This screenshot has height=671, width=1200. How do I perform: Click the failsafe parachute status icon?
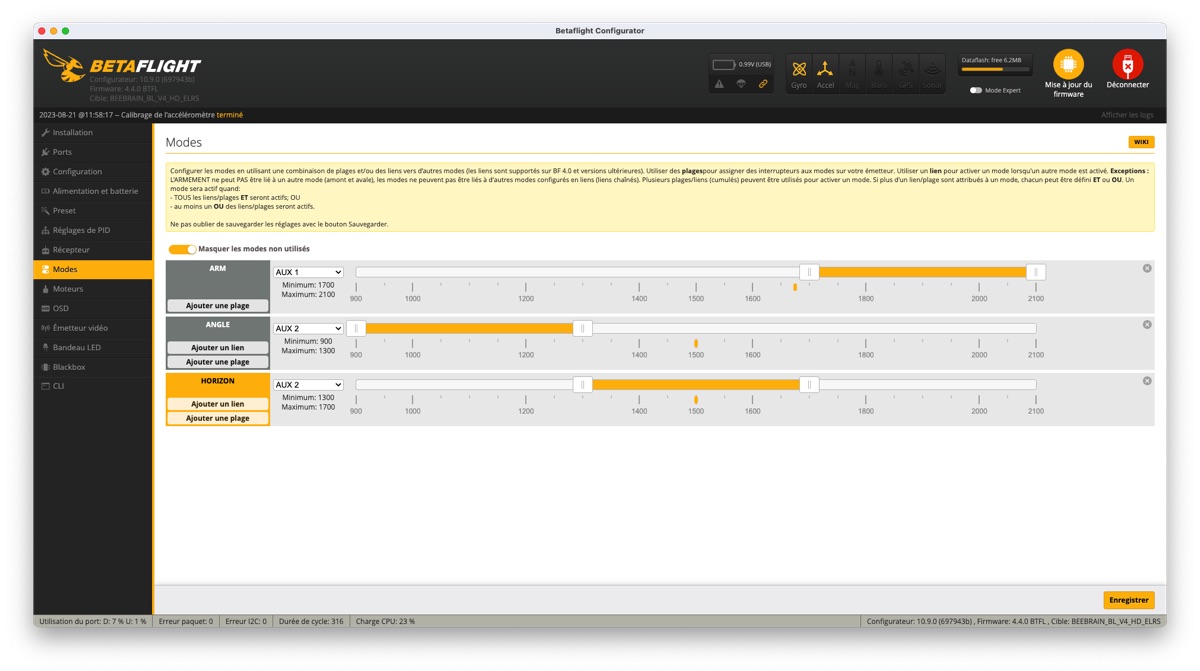[x=741, y=84]
